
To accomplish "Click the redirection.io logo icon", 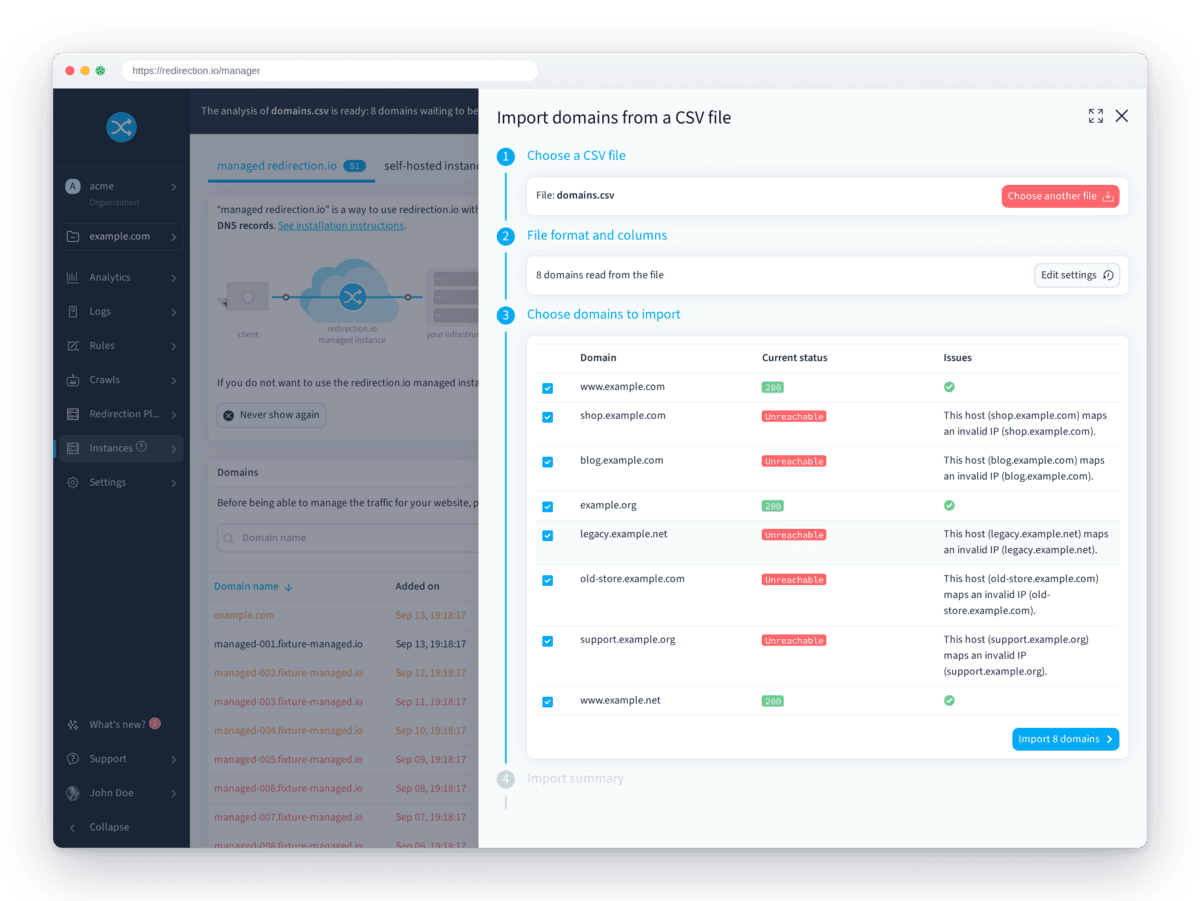I will [121, 127].
